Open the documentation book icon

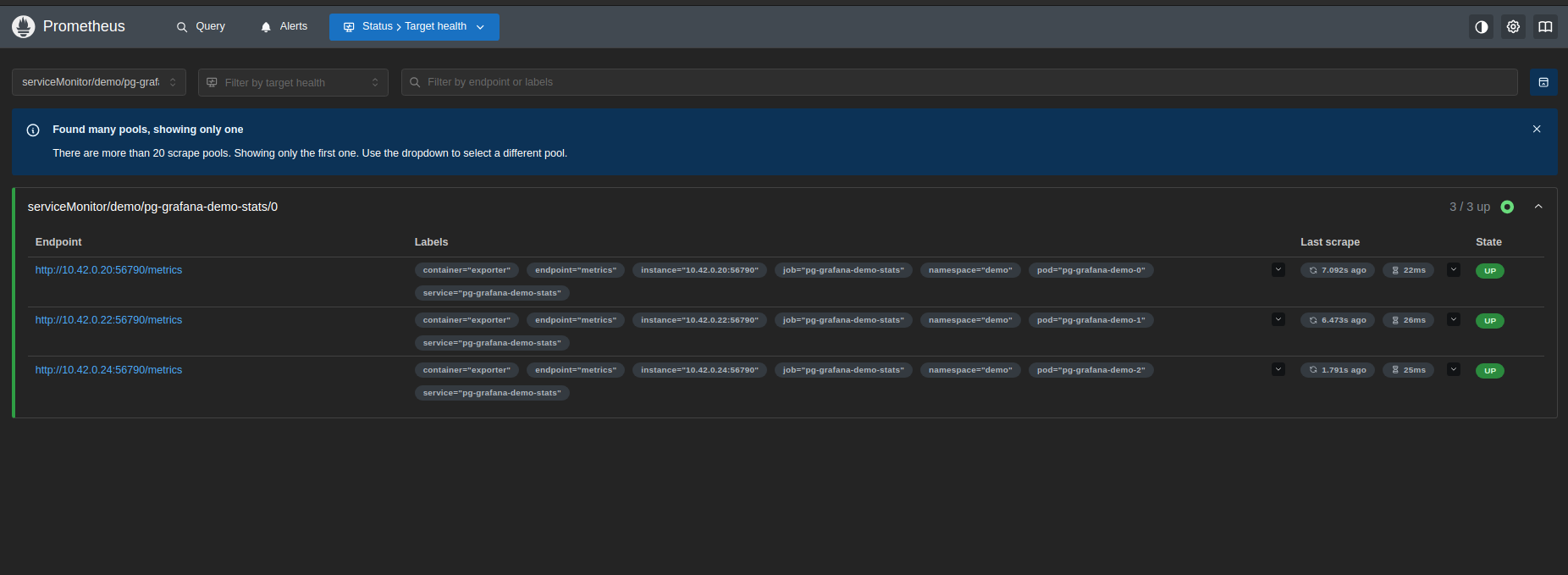[x=1545, y=27]
